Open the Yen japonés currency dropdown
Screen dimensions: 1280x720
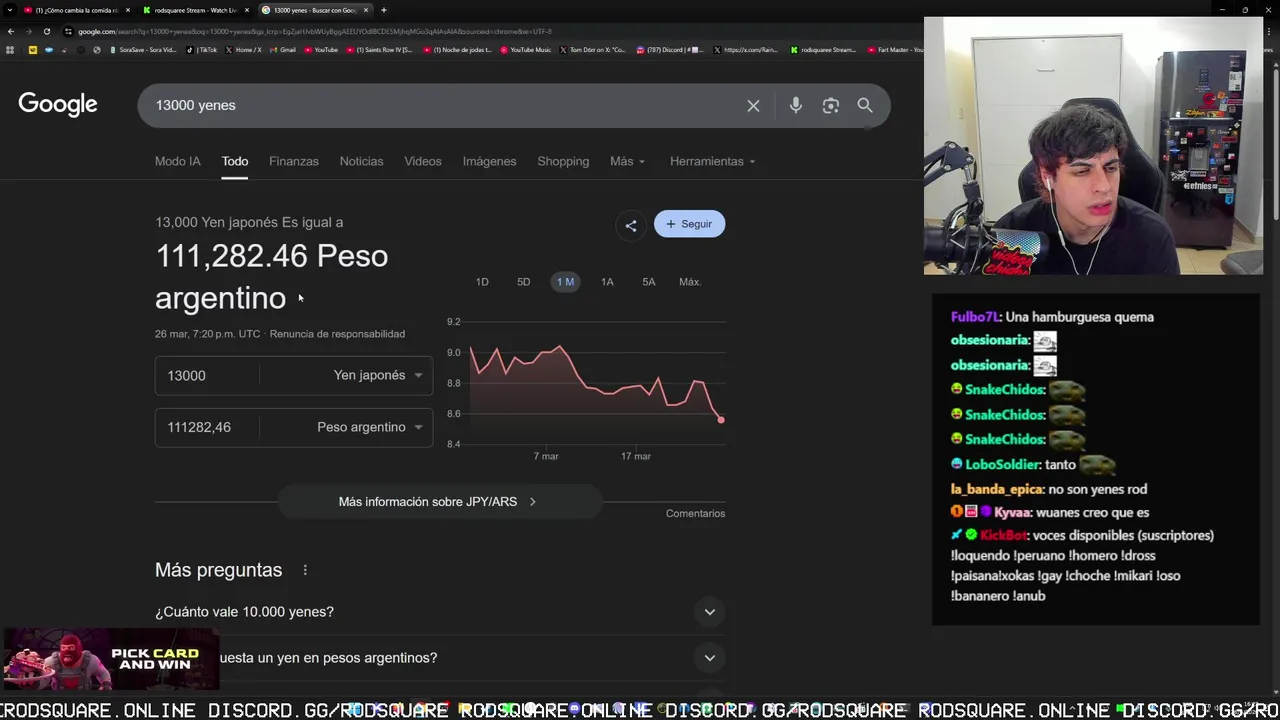coord(377,375)
